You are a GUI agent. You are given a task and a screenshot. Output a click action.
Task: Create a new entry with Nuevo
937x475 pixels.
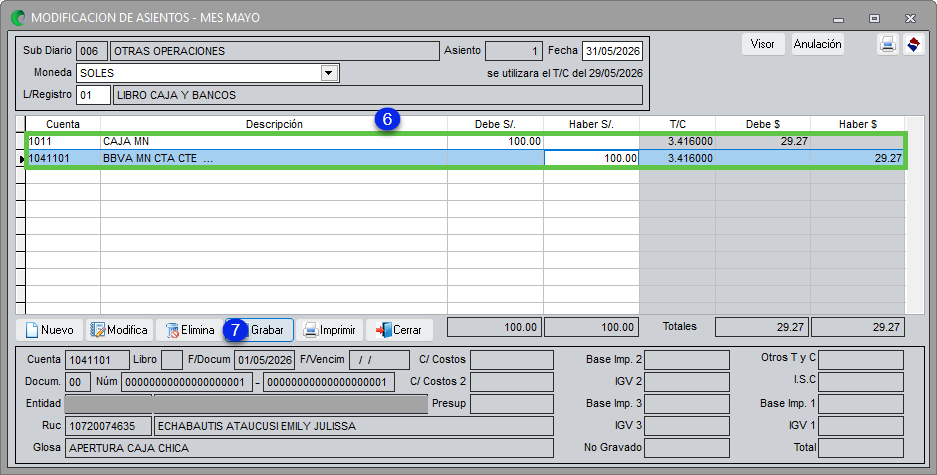tap(50, 330)
